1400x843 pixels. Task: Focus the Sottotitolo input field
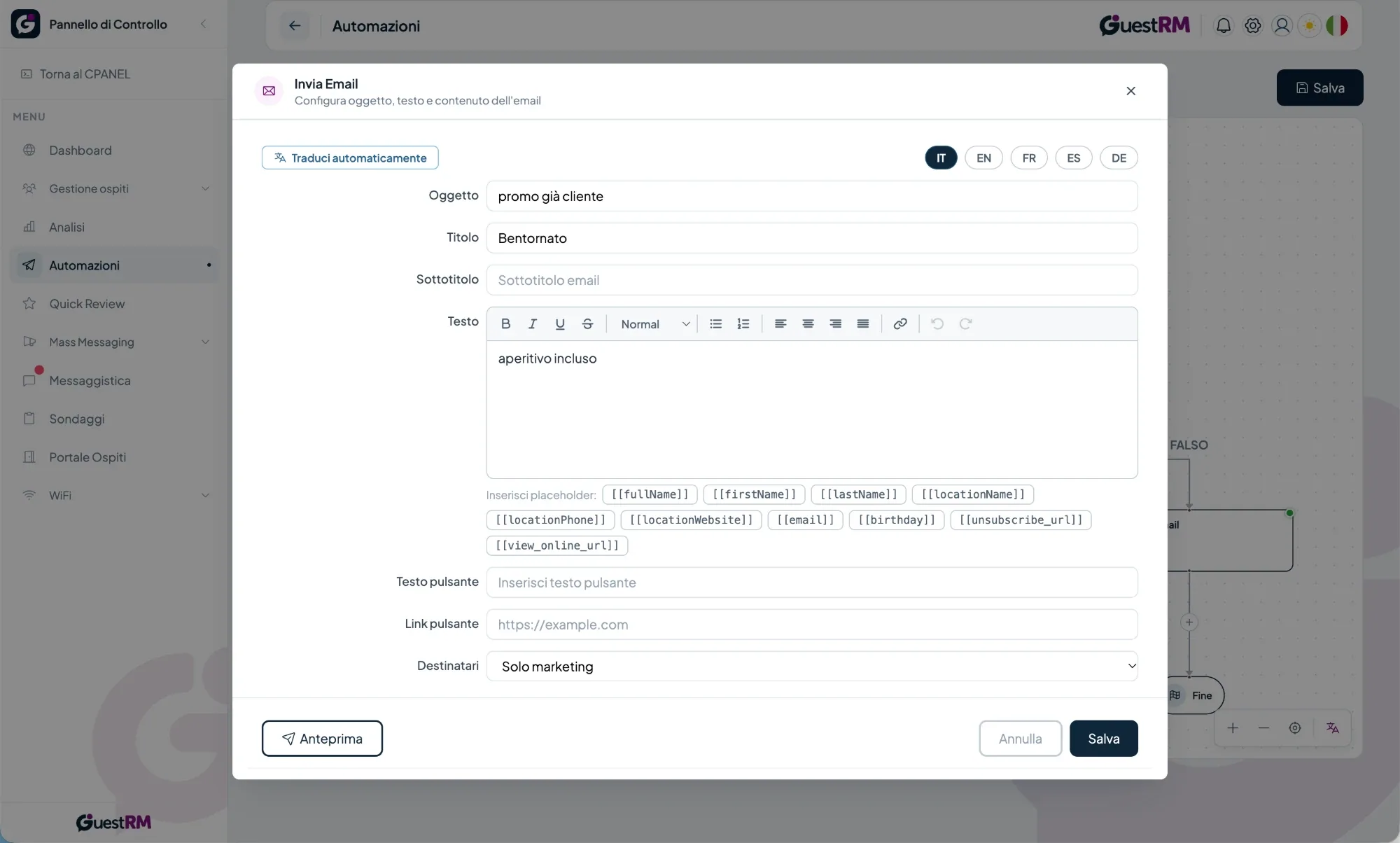[812, 280]
